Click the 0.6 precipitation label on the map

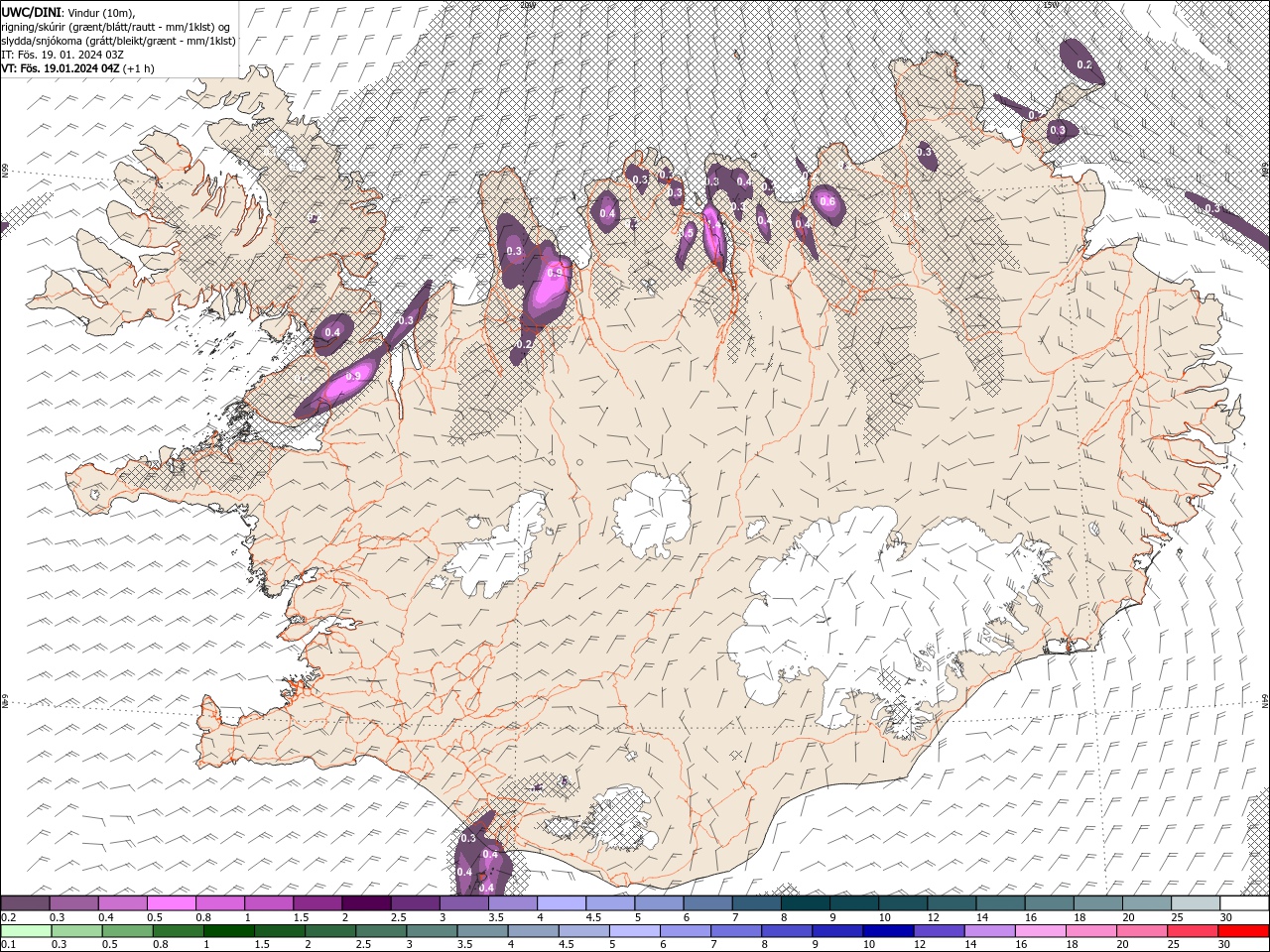827,202
